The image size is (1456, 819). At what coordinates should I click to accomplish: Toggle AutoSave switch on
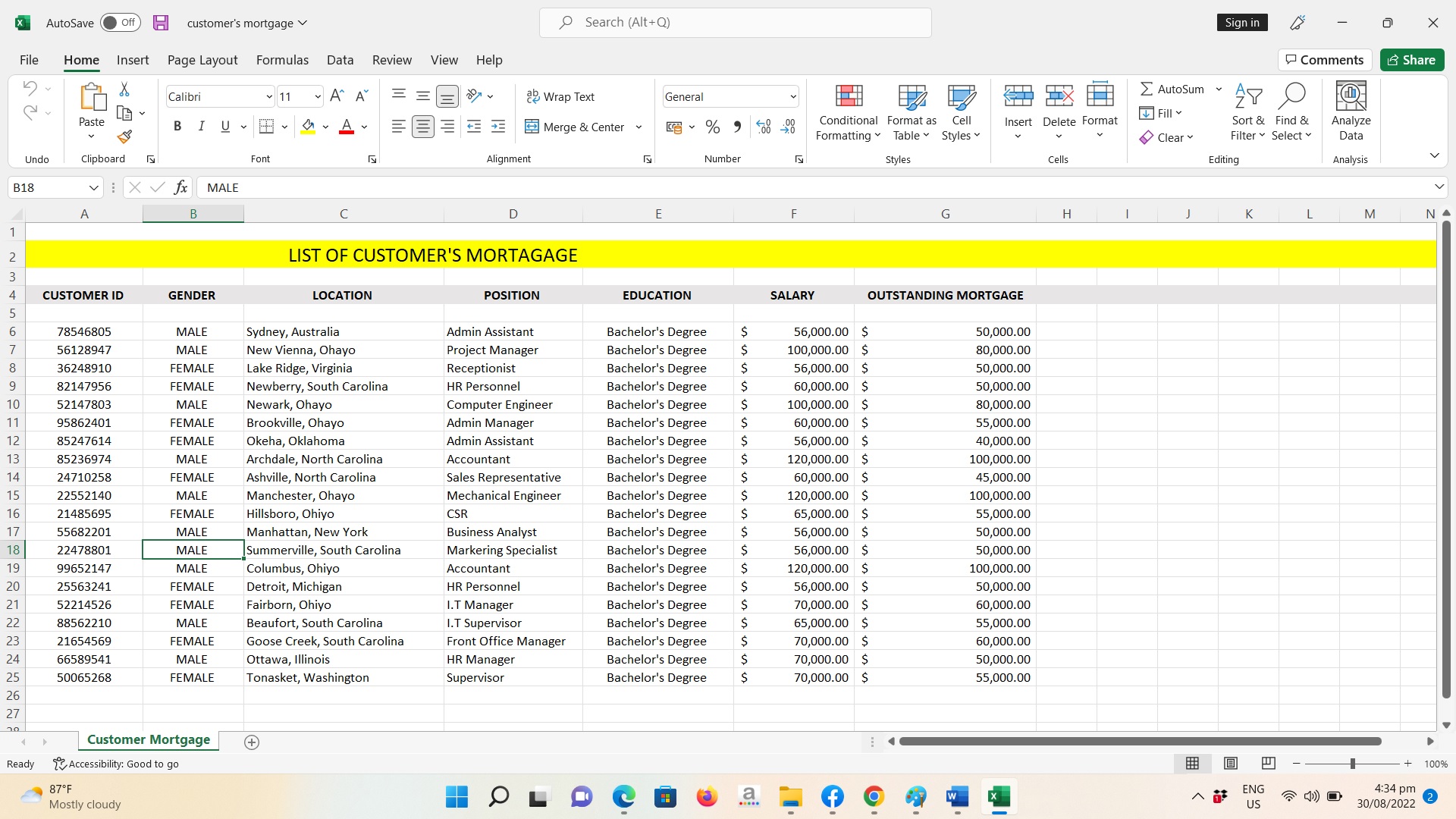coord(120,23)
